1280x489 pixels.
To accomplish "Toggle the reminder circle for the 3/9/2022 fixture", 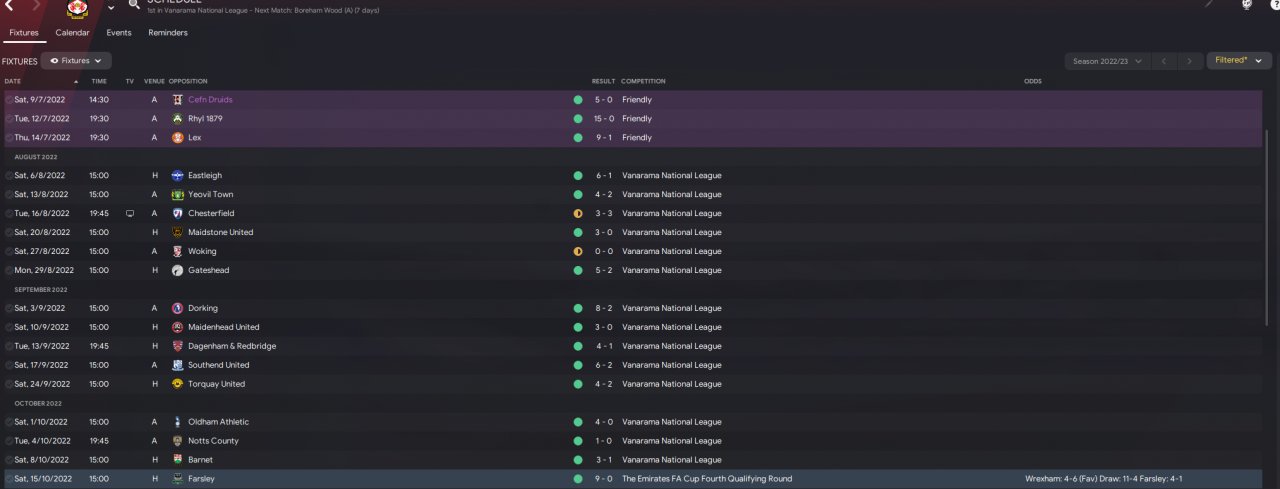I will [9, 308].
